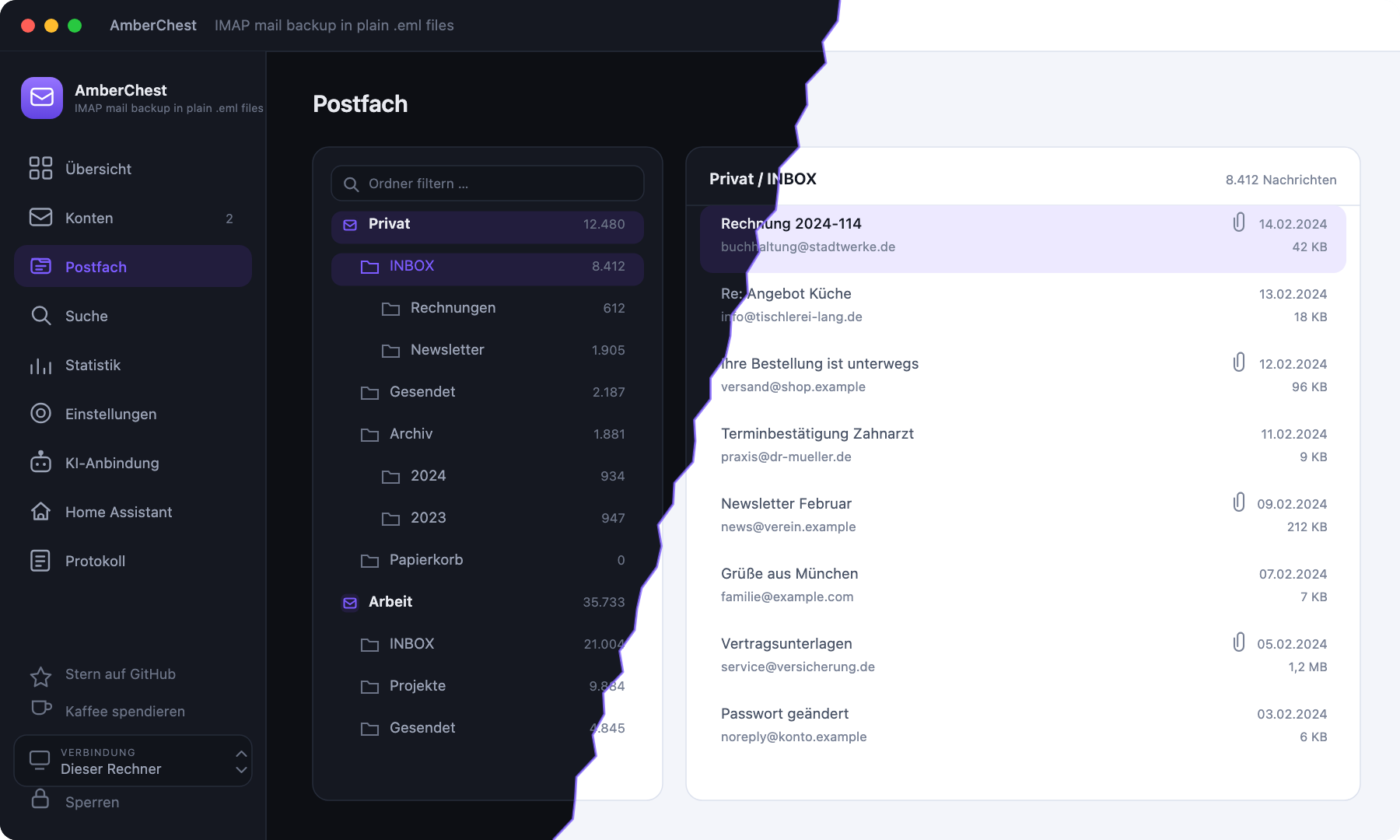
Task: Click the 8.412 Nachrichten count label
Action: point(1281,180)
